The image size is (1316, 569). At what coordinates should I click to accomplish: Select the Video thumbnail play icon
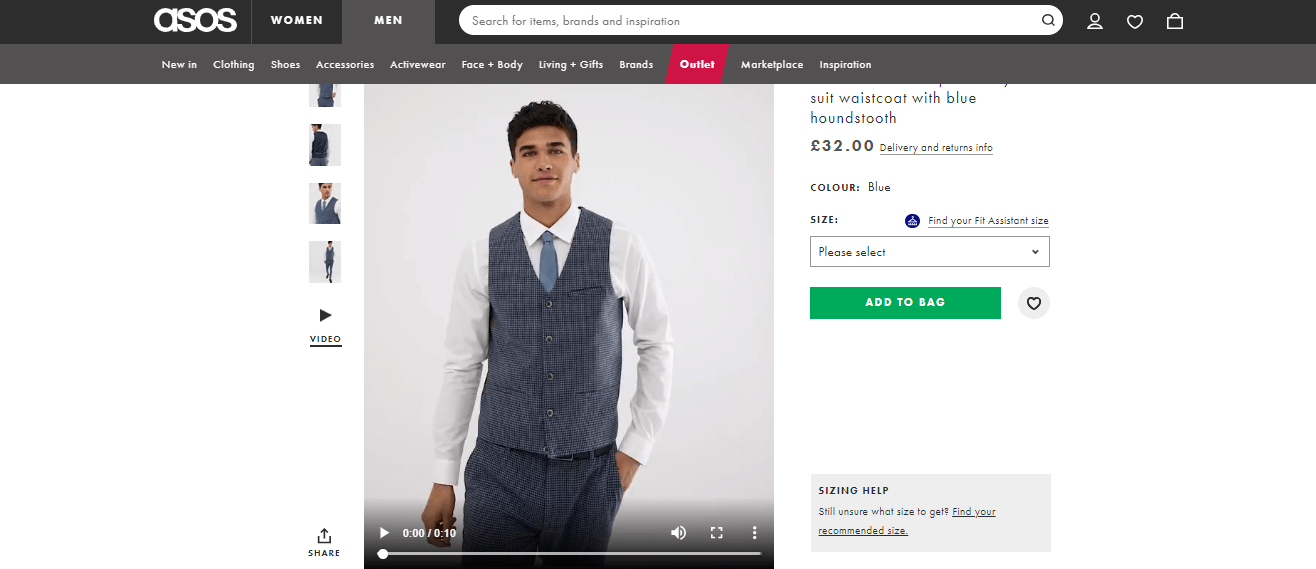point(325,315)
